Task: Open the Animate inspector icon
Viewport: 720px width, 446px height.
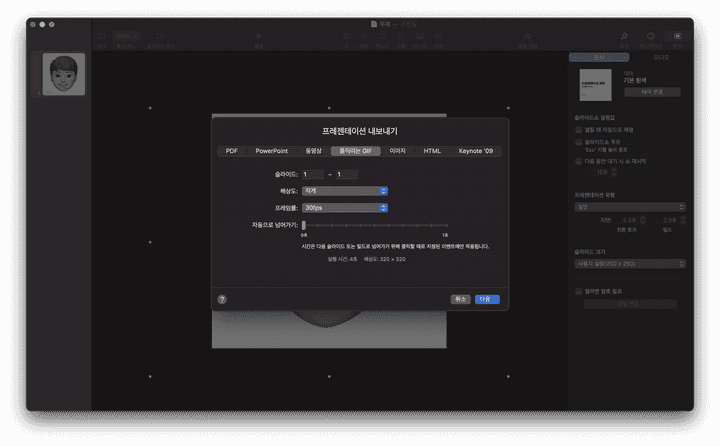Action: click(651, 37)
